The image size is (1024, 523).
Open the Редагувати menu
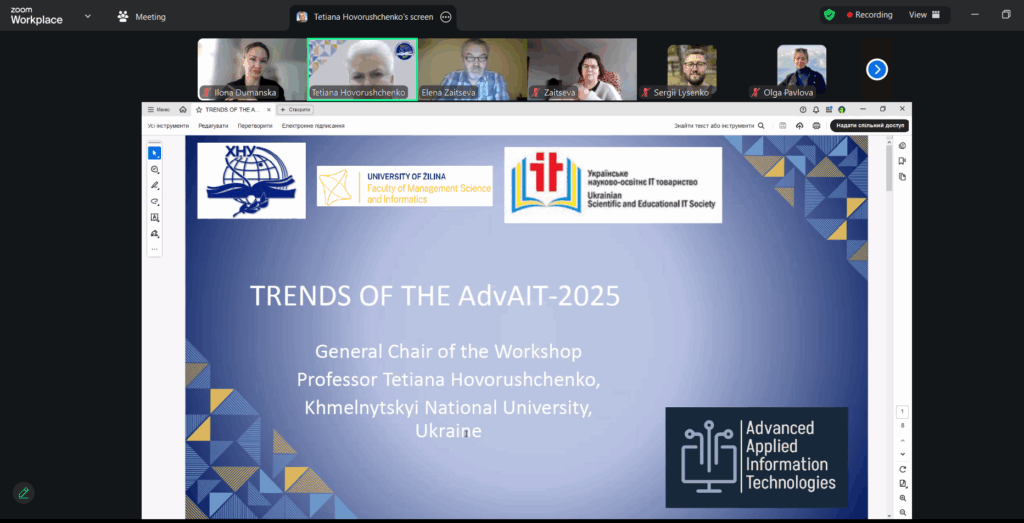(x=213, y=126)
